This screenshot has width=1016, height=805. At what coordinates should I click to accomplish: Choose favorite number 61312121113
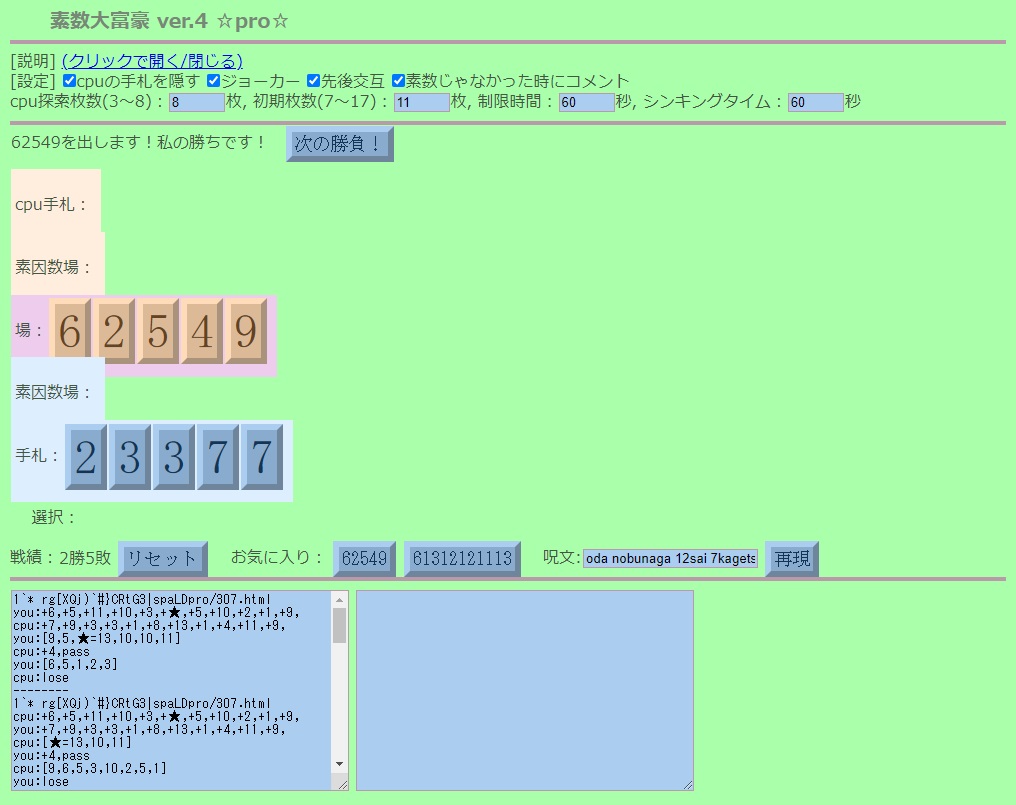462,559
